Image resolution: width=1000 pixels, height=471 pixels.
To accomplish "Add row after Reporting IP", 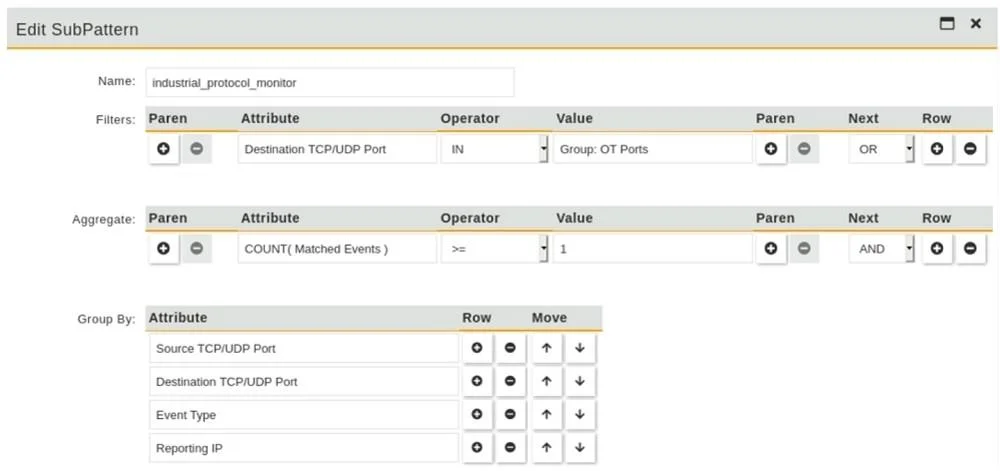I will [x=476, y=447].
